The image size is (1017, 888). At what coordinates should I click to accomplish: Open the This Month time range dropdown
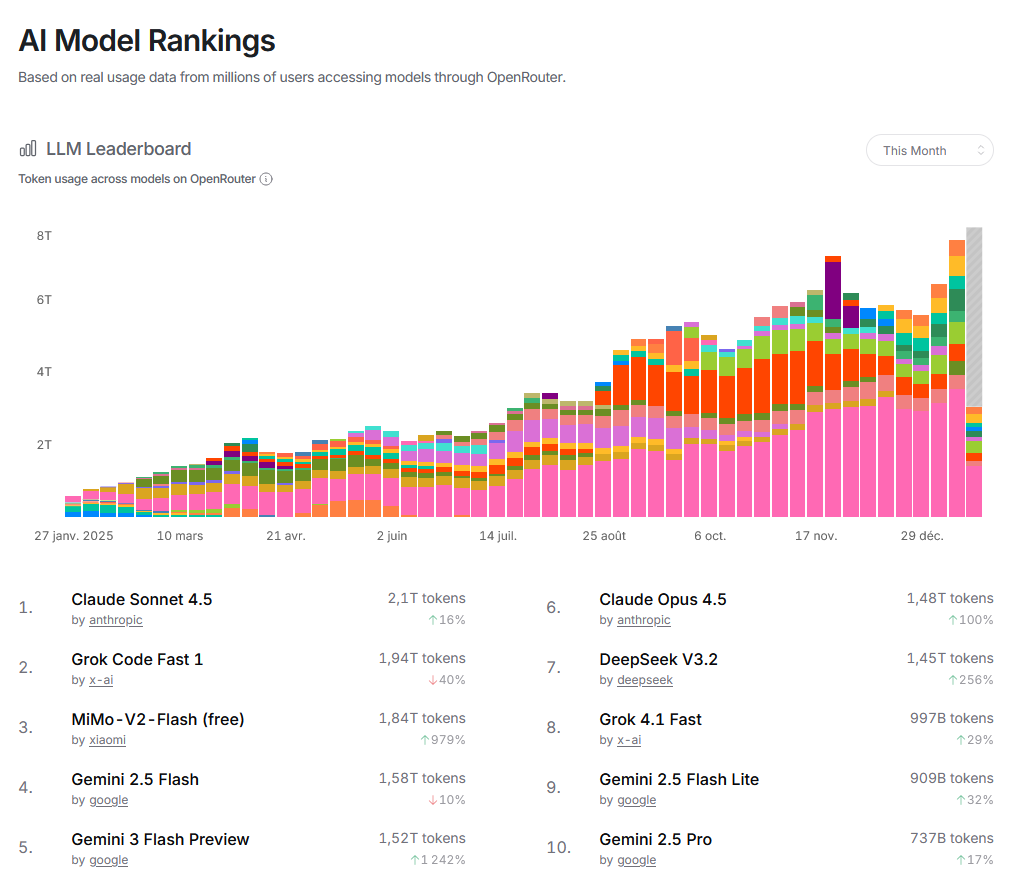pyautogui.click(x=928, y=150)
